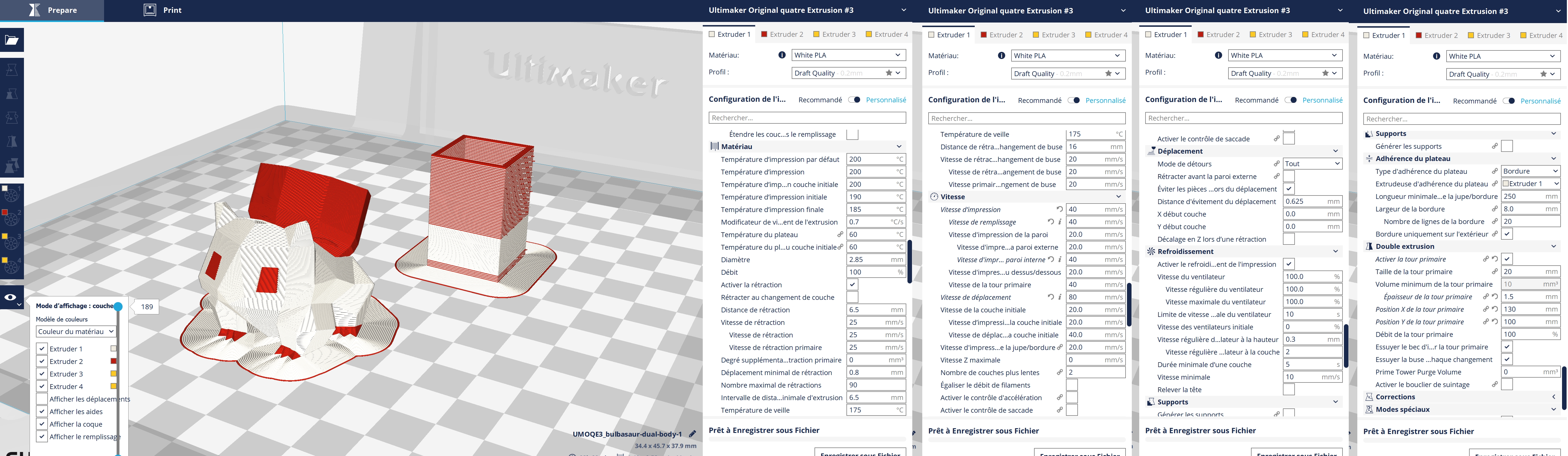Click the layer number field showing 189

coord(147,307)
